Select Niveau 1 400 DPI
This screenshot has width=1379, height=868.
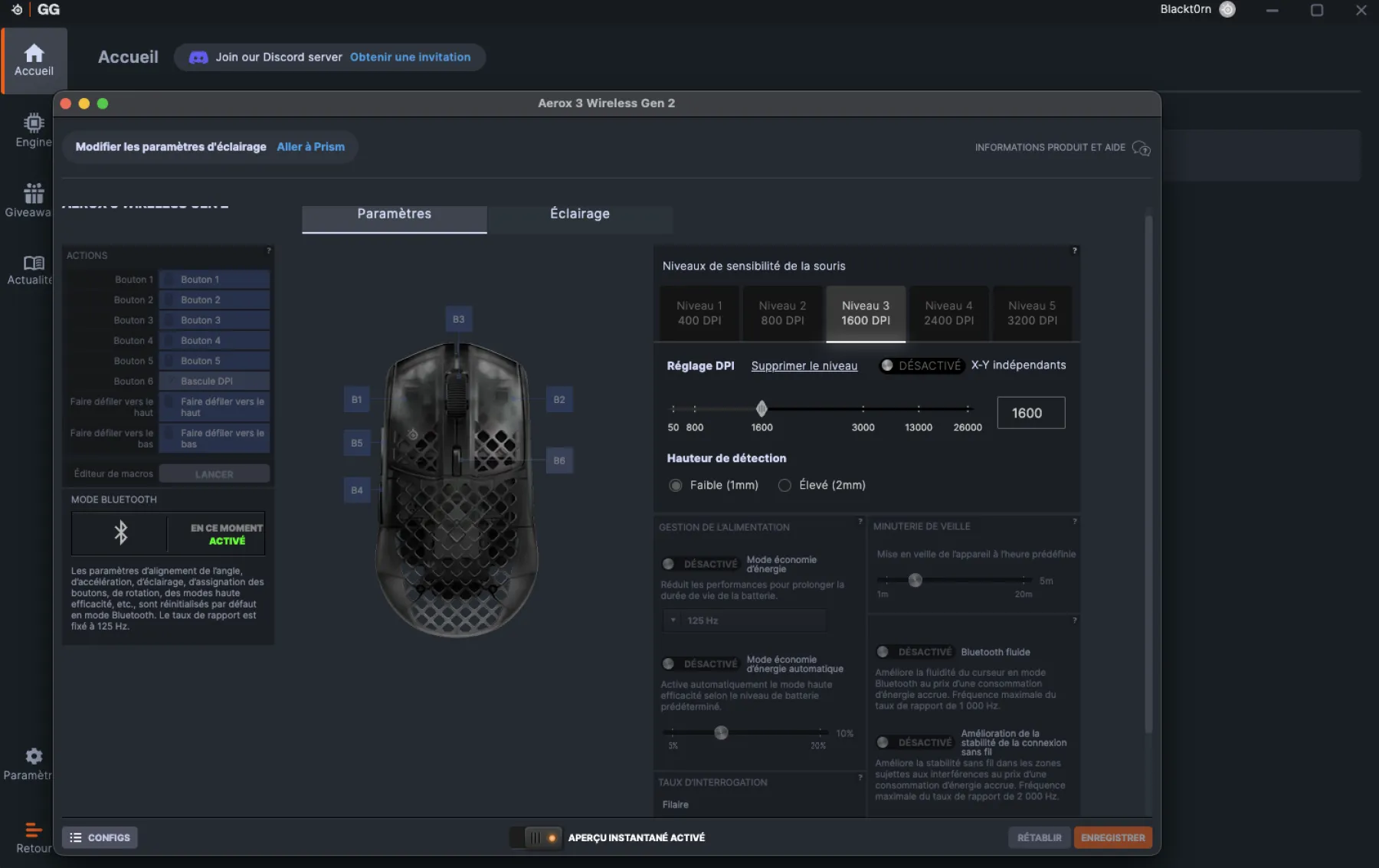pos(699,313)
